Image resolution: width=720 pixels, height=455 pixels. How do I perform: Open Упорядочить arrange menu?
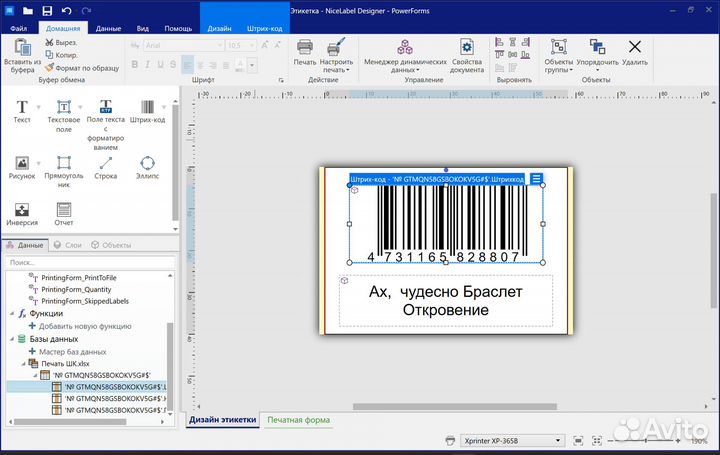[597, 56]
